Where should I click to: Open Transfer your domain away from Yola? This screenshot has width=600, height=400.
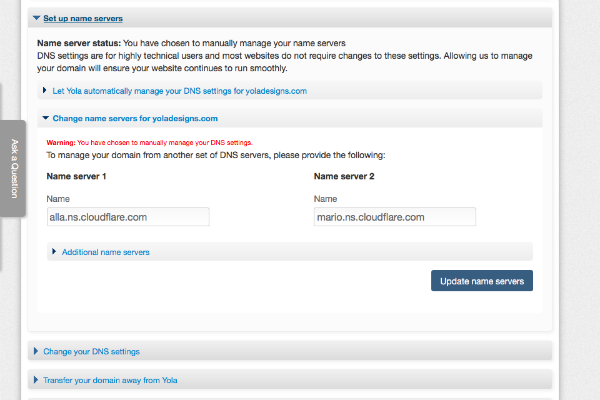tap(110, 380)
